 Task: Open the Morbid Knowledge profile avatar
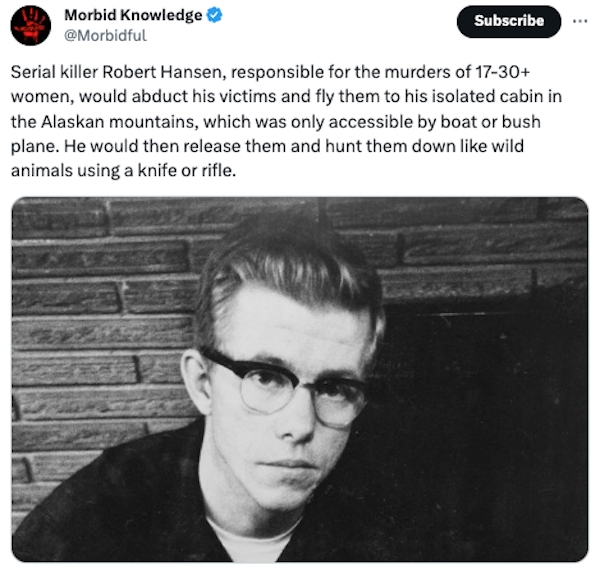click(x=31, y=26)
